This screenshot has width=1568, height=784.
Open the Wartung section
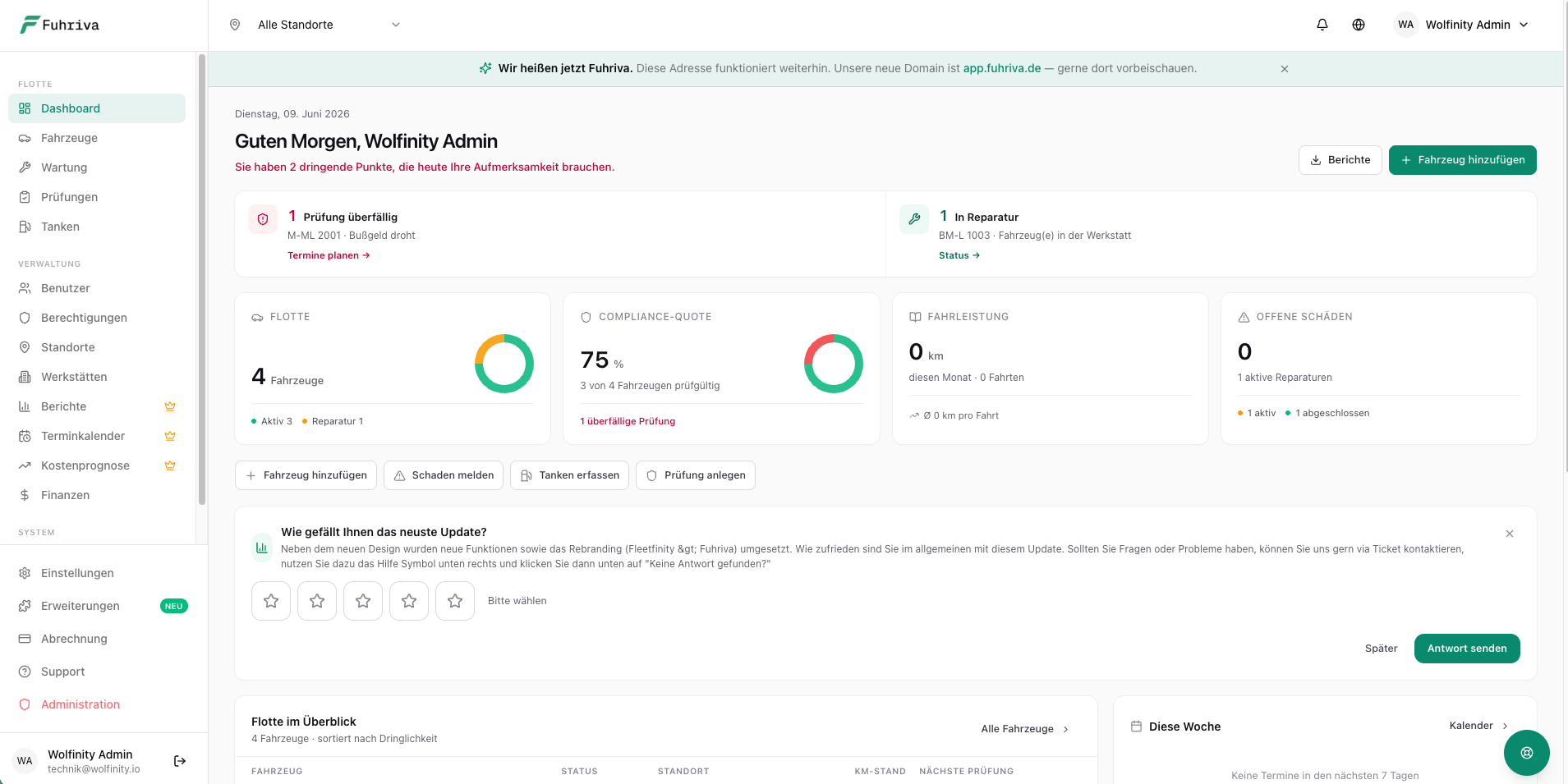click(97, 167)
